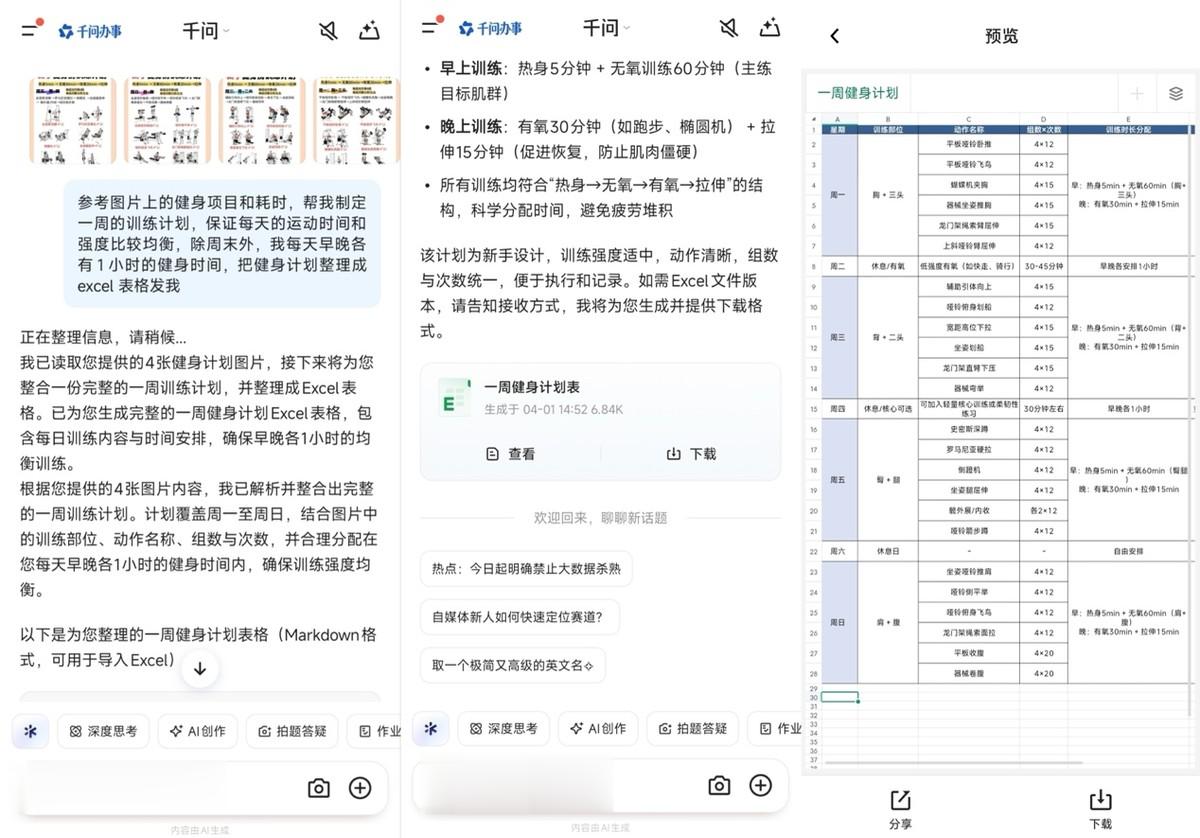Select the 自媒体新人如何快速定位赛道 suggestion

[519, 617]
